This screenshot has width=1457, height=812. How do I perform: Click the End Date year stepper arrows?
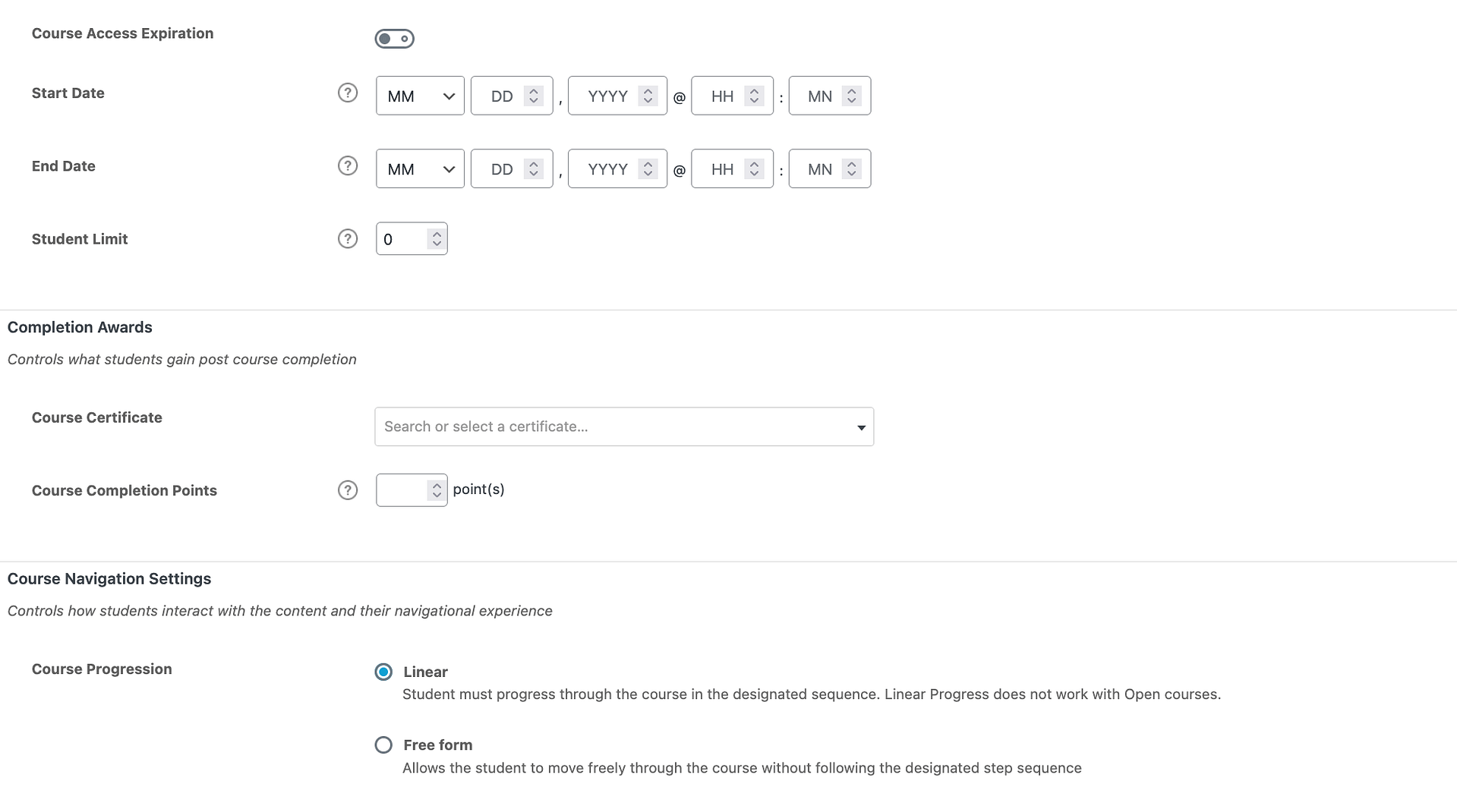point(648,169)
